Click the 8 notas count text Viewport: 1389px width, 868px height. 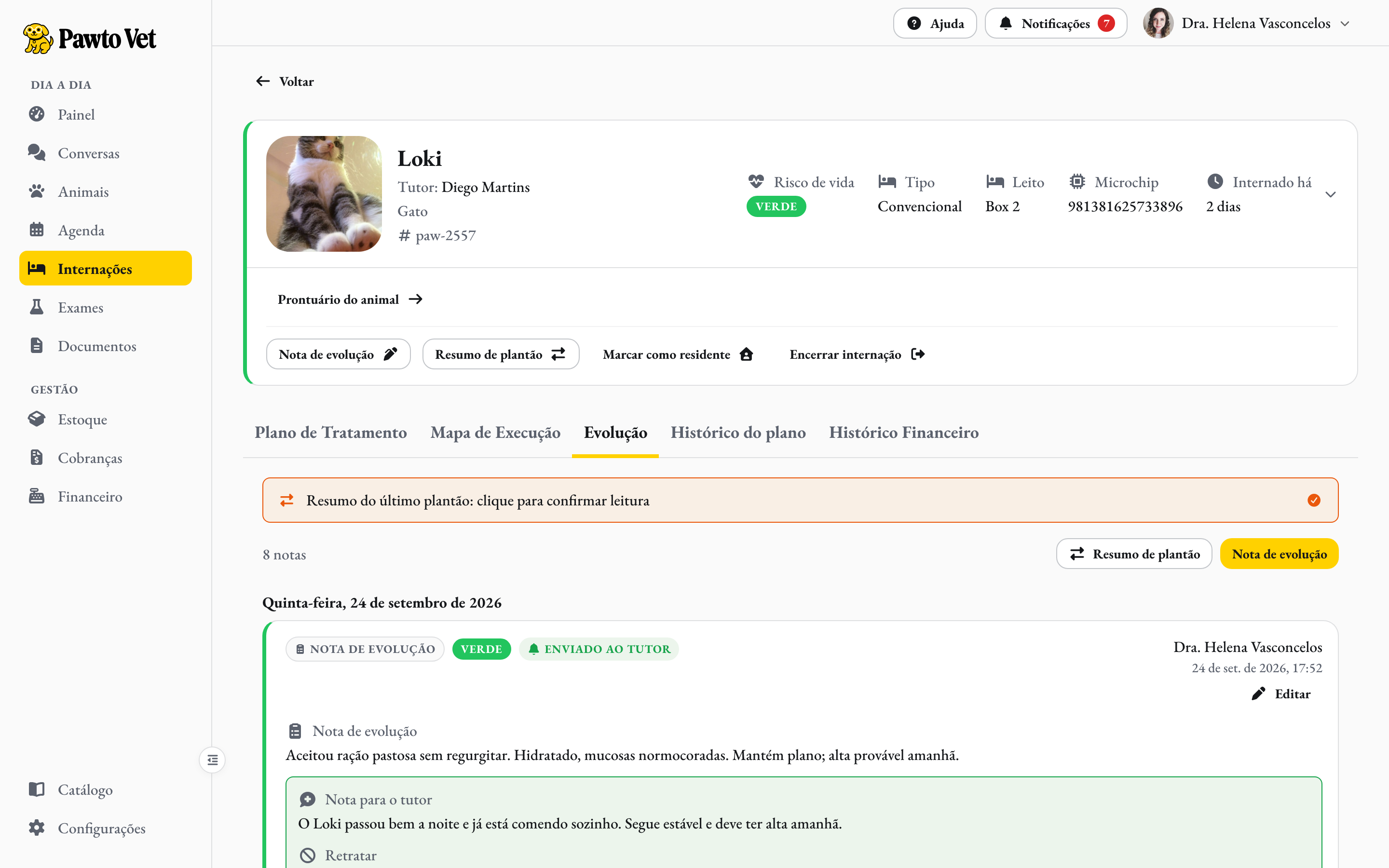(x=284, y=555)
